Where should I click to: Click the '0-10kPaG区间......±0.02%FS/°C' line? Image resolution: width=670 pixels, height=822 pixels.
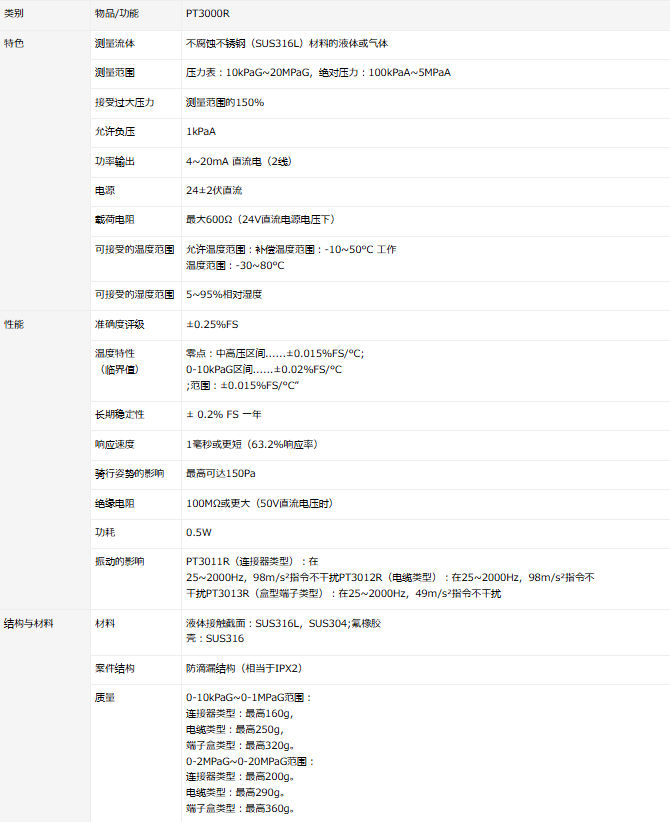point(264,370)
